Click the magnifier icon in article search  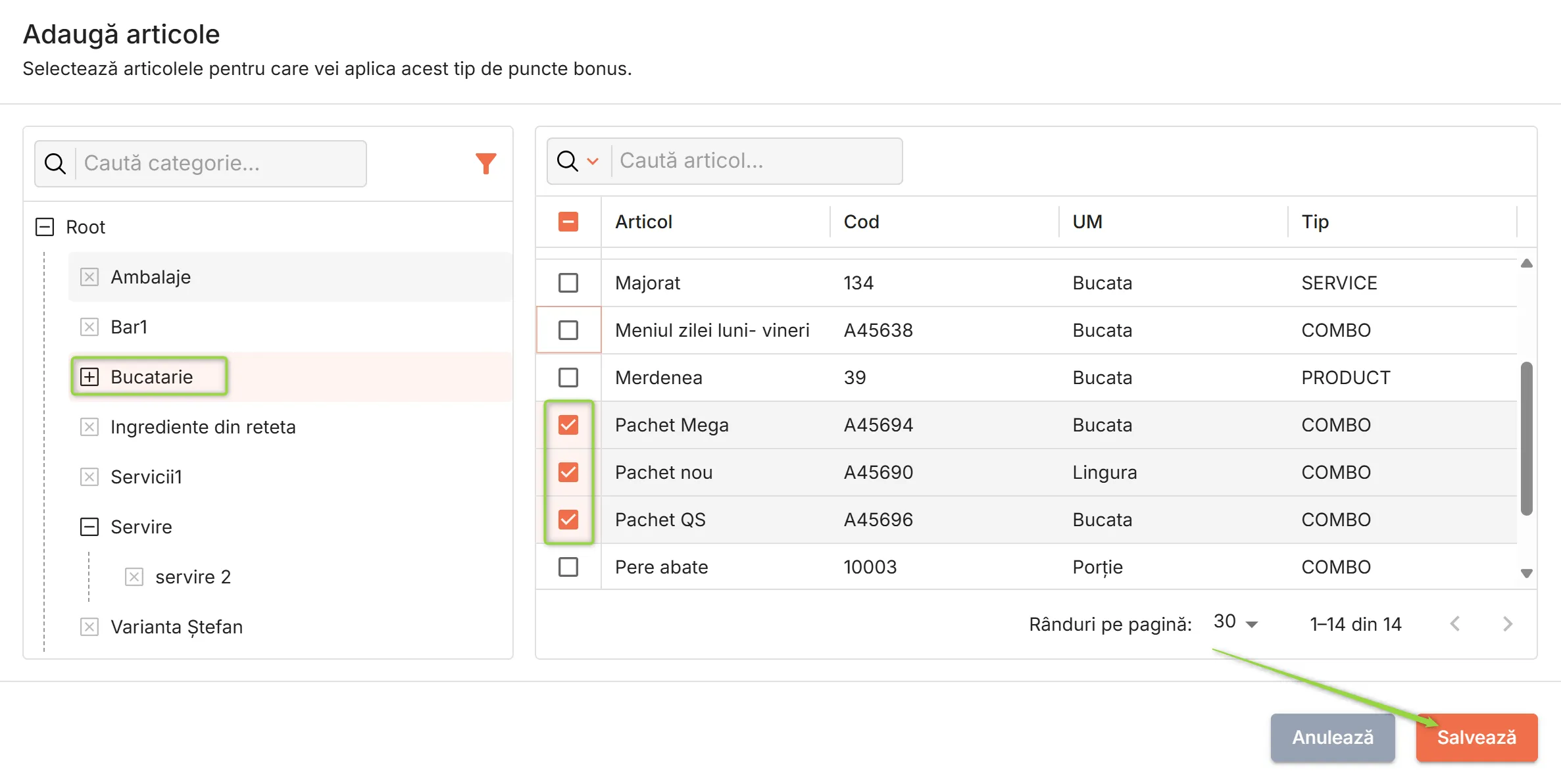pos(567,160)
